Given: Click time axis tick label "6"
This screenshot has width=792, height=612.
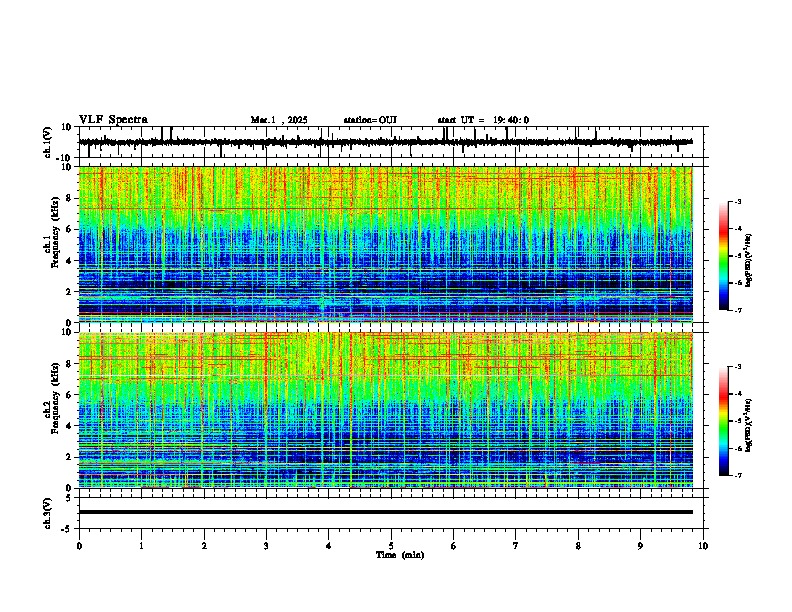Looking at the screenshot, I should point(454,546).
